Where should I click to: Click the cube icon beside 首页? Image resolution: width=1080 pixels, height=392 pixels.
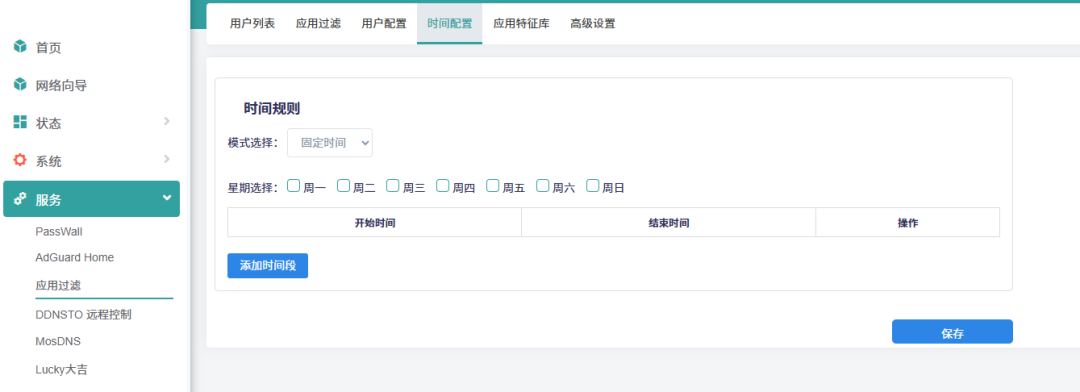[x=20, y=47]
